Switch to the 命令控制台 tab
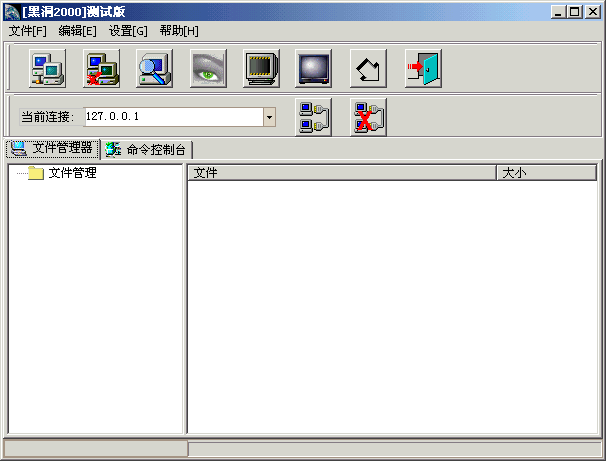The width and height of the screenshot is (606, 461). 148,149
